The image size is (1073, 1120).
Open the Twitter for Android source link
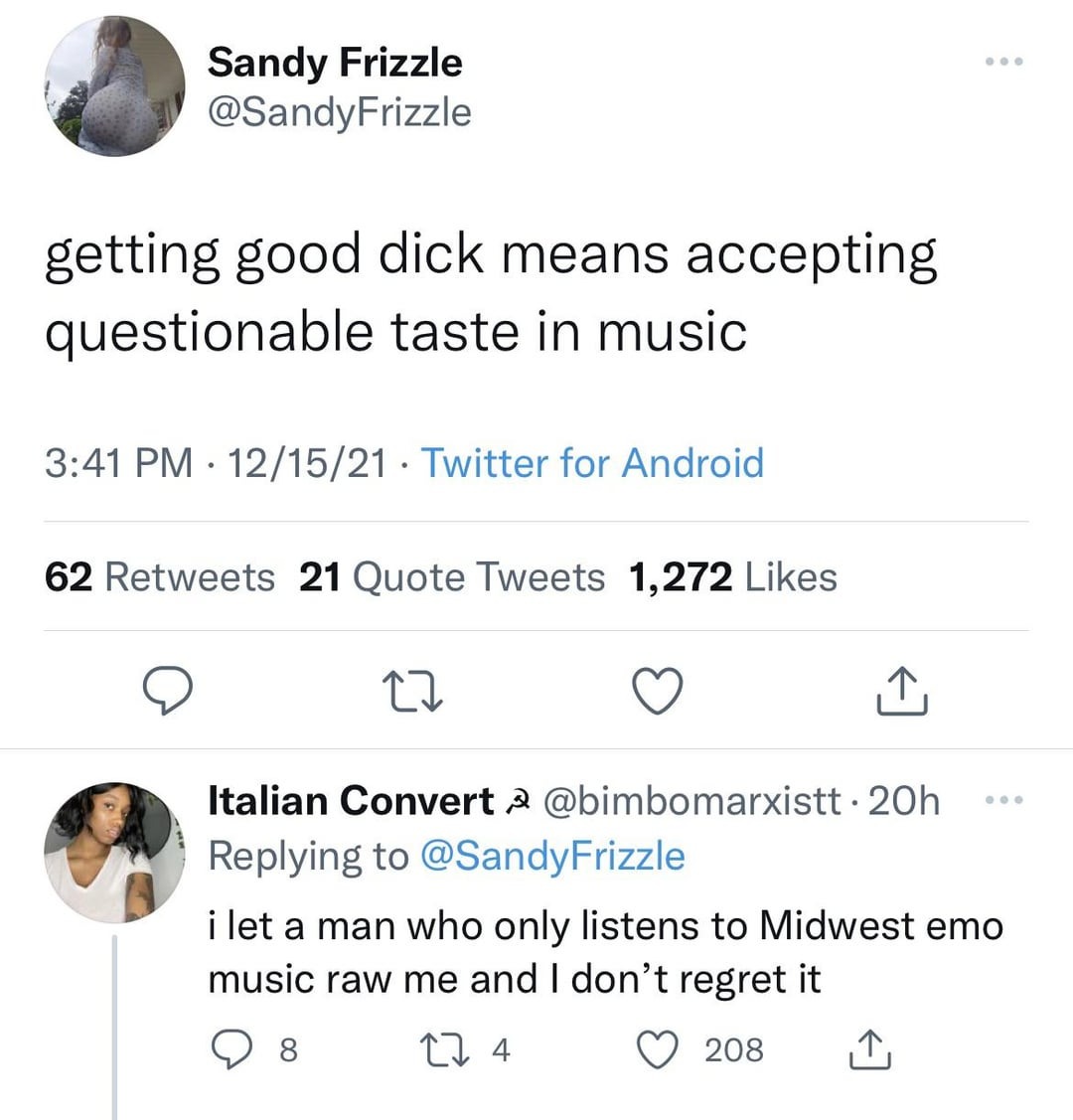593,463
